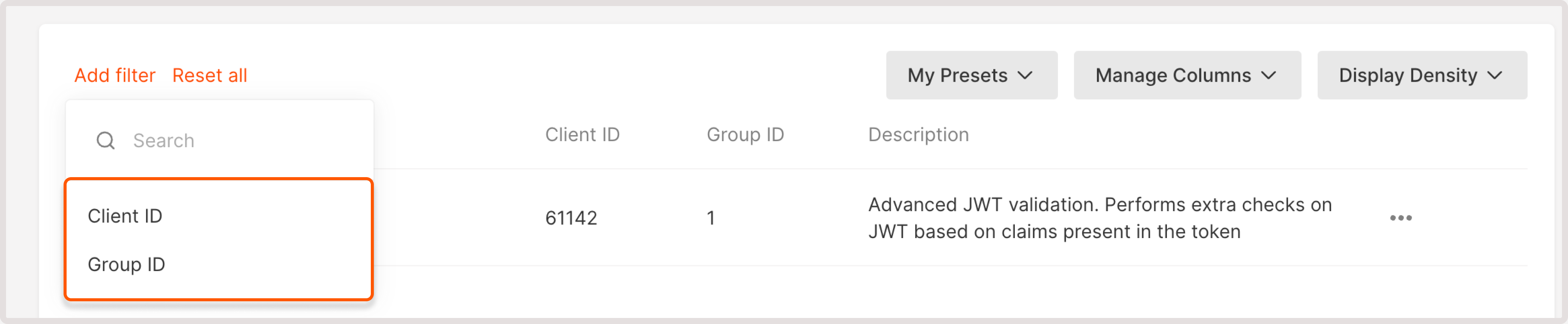Image resolution: width=1568 pixels, height=324 pixels.
Task: Click the Display Density chevron arrow
Action: (1494, 76)
